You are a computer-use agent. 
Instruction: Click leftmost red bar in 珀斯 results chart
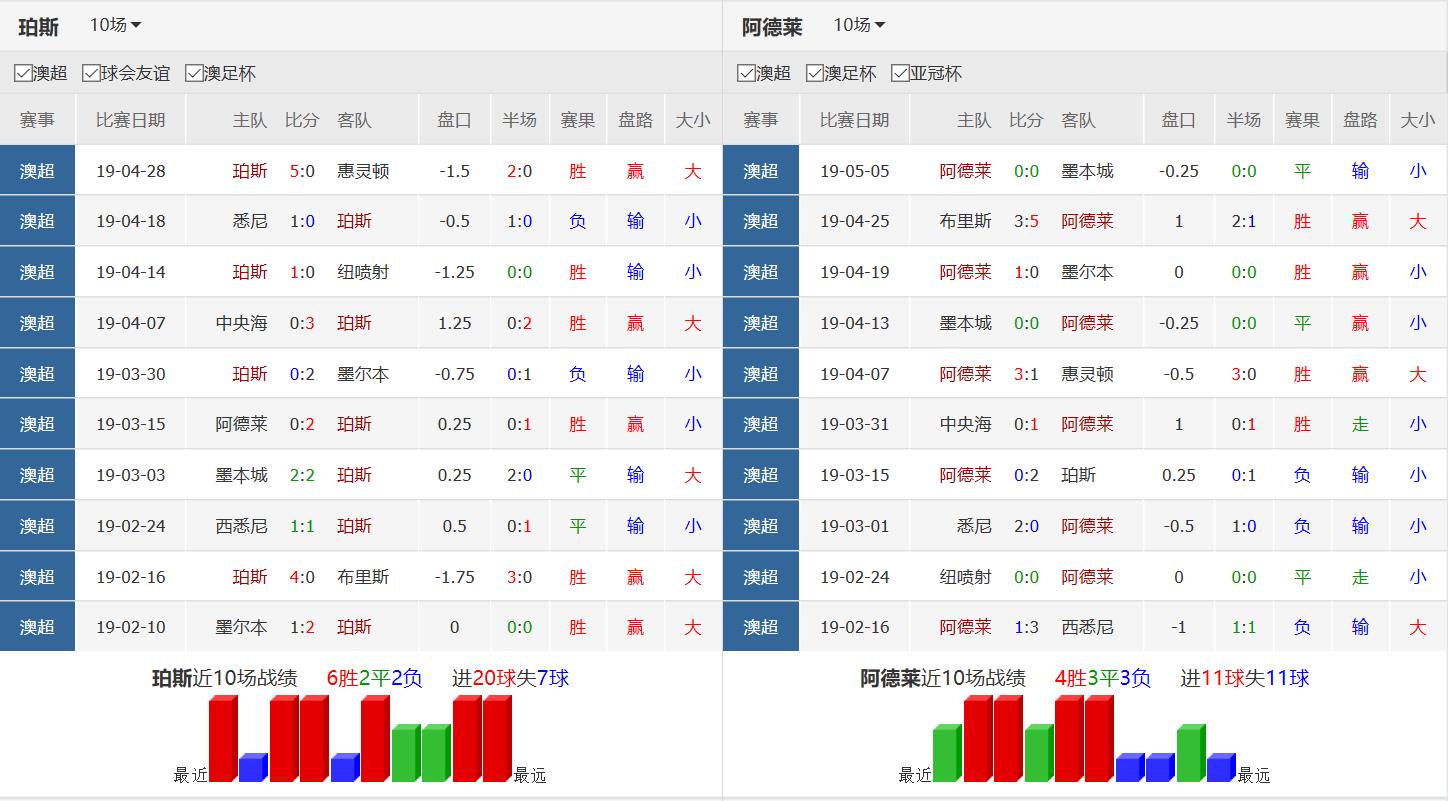click(223, 740)
